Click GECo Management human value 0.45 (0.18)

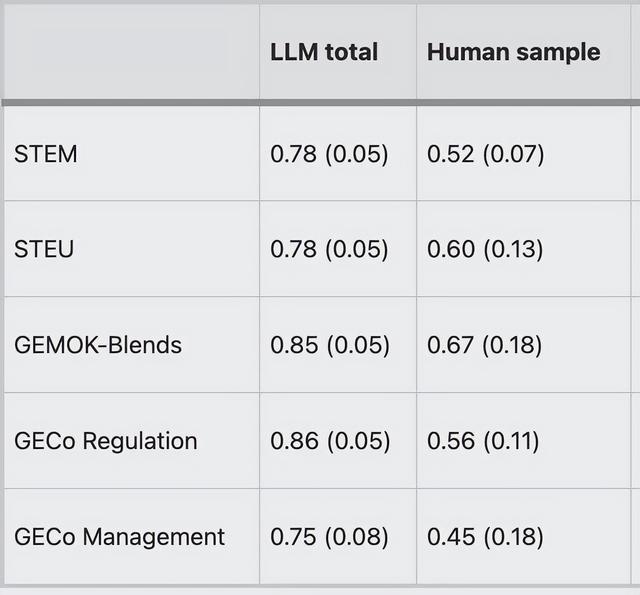485,537
